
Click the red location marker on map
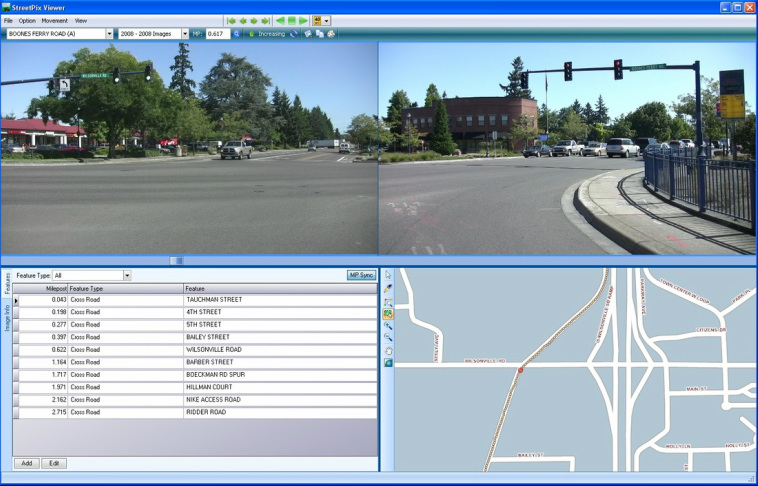click(x=521, y=370)
